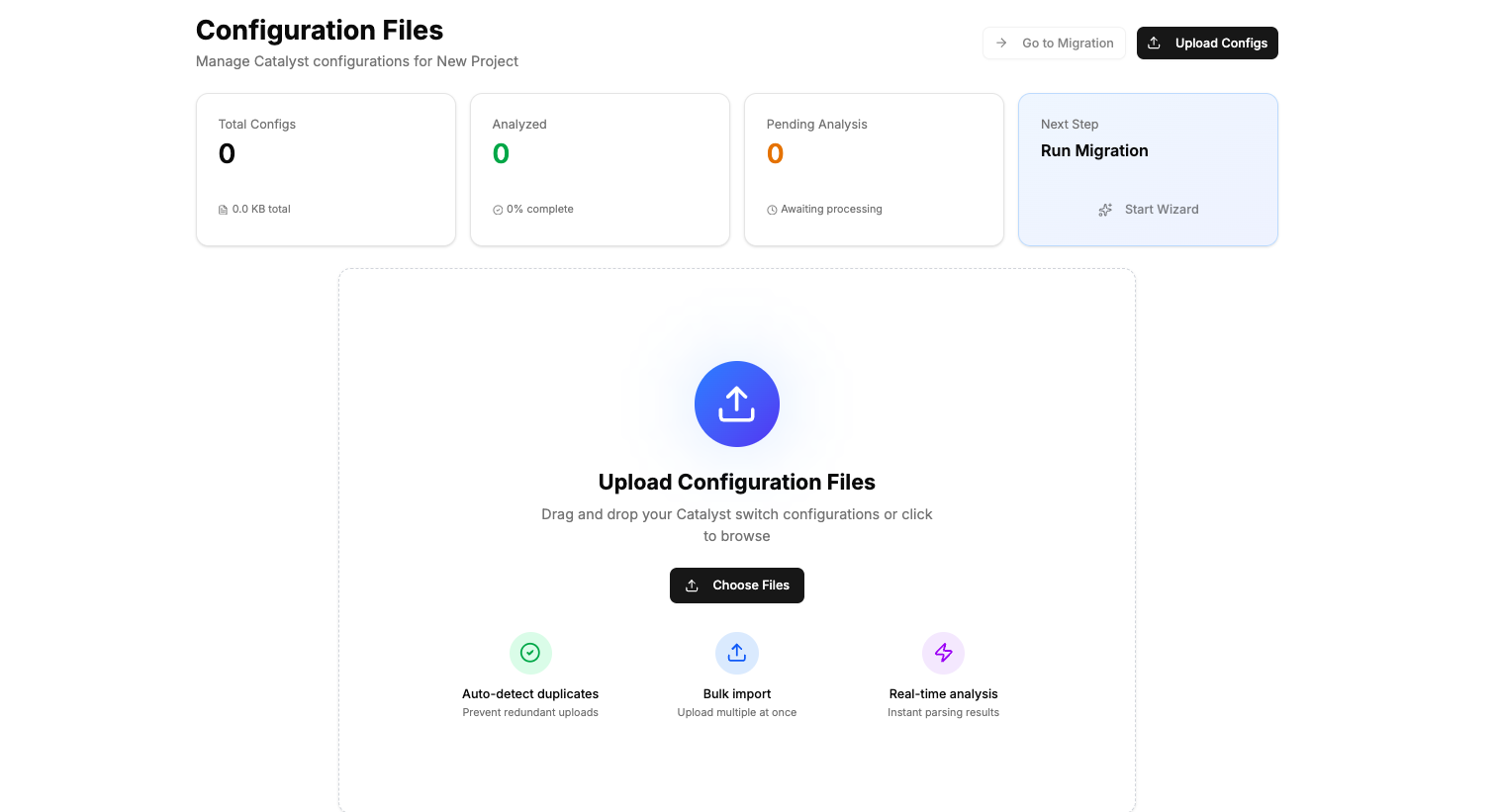Select the Total Configs stat card
This screenshot has height=812, width=1498.
click(x=326, y=169)
